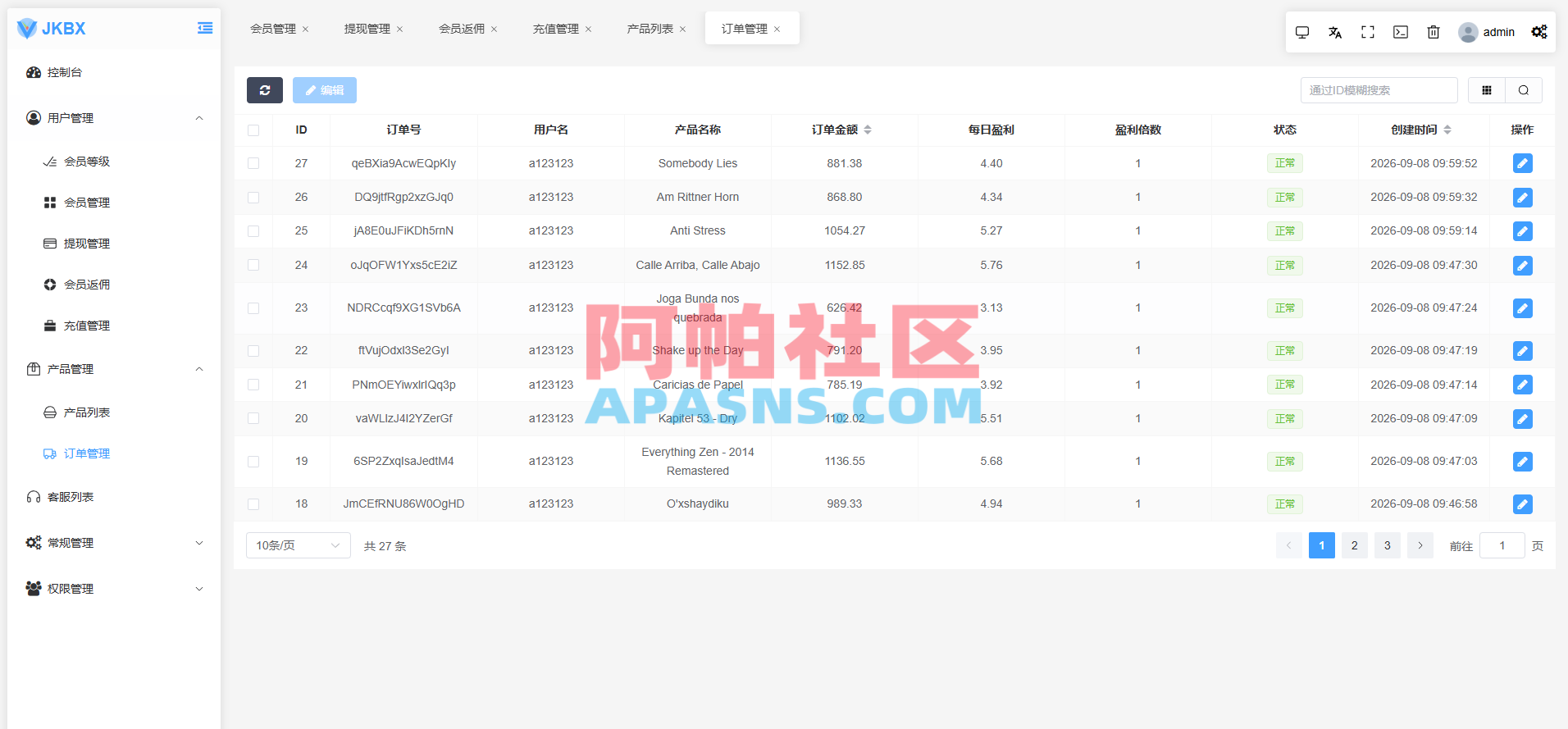Click the admin avatar icon
The height and width of the screenshot is (729, 1568).
point(1468,32)
